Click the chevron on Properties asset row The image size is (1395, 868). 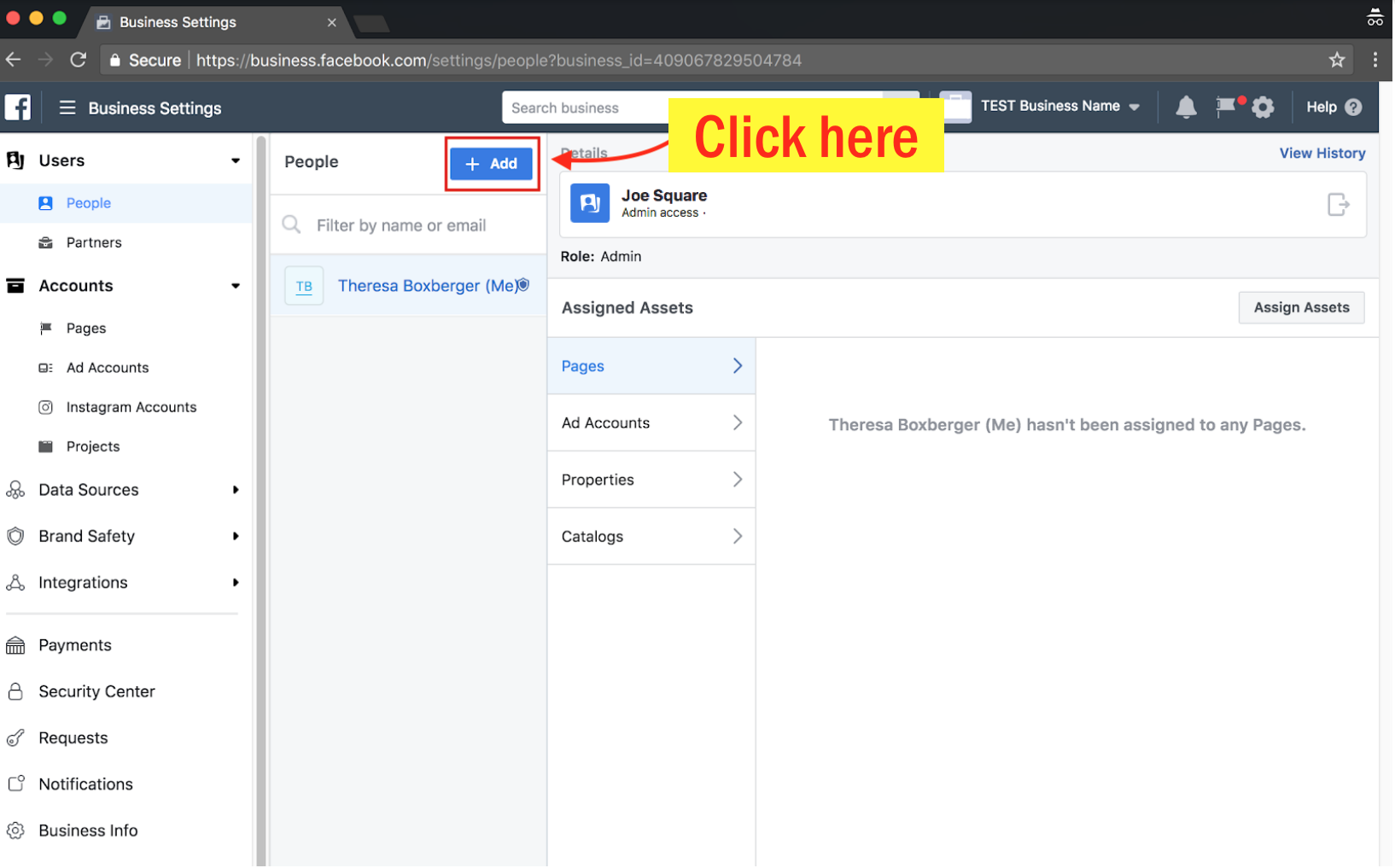click(x=738, y=481)
